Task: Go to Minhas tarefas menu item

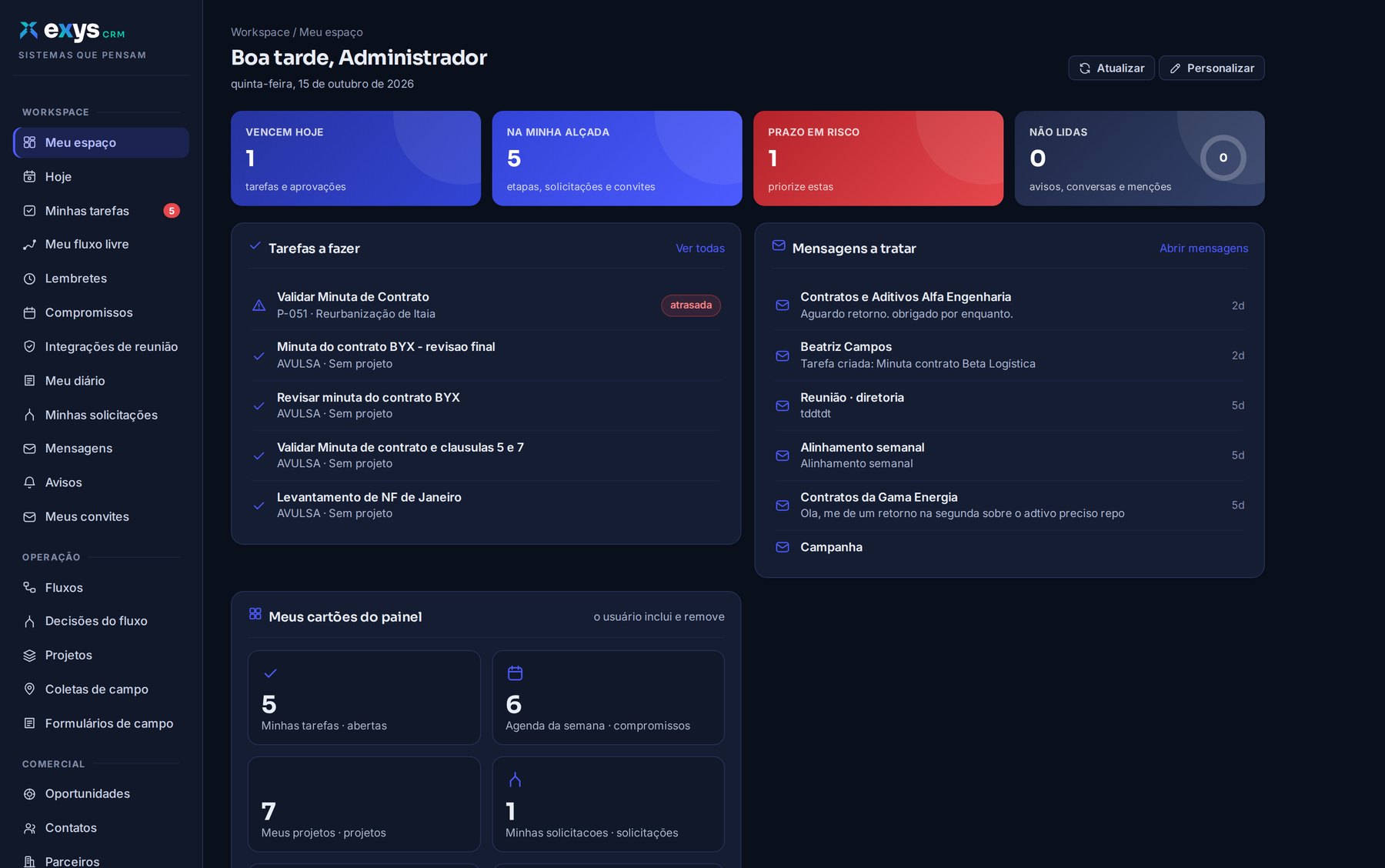Action: pos(101,211)
